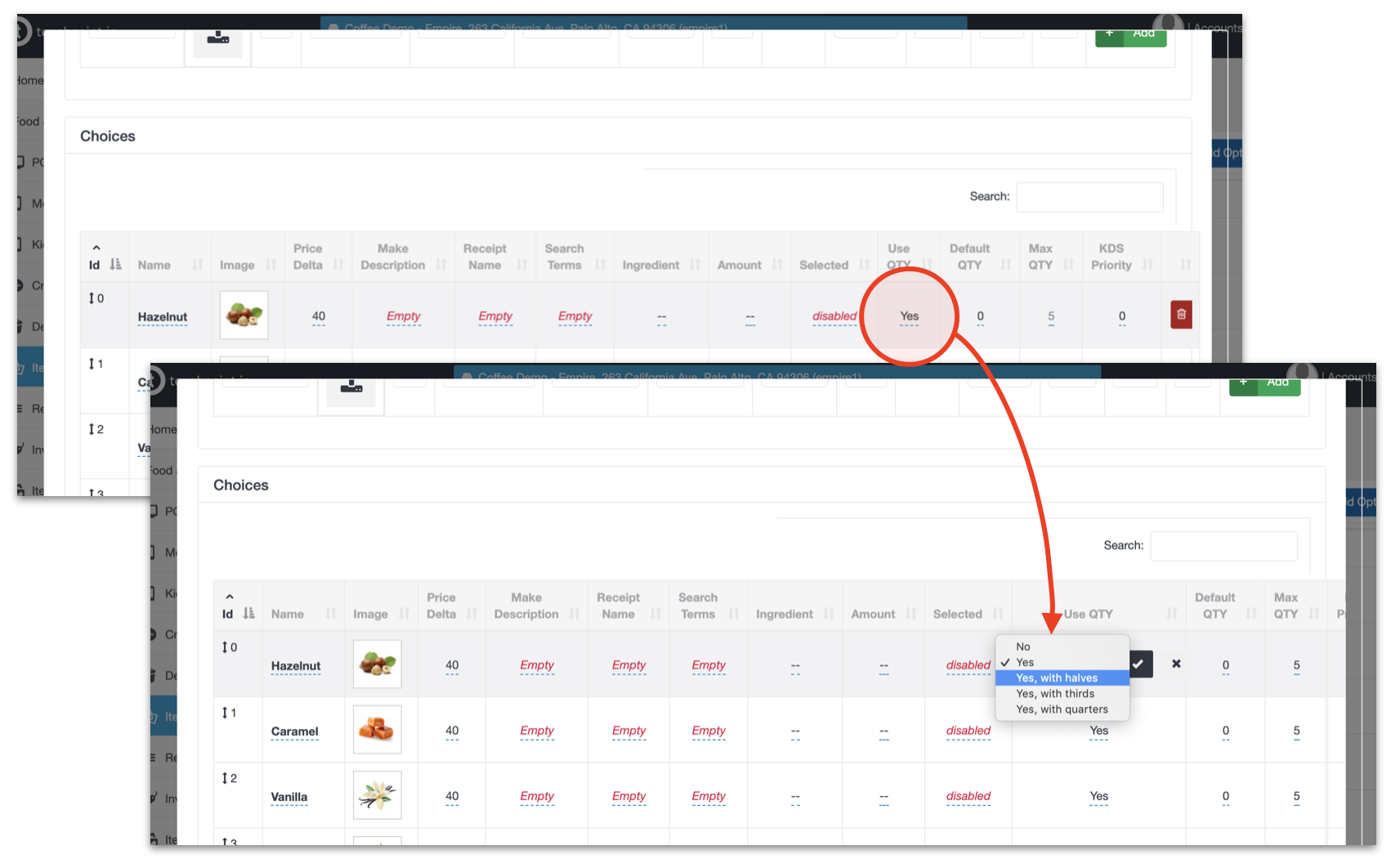Edit Hazelnut's Make Description 'Empty' in back window
1391x868 pixels.
point(403,316)
